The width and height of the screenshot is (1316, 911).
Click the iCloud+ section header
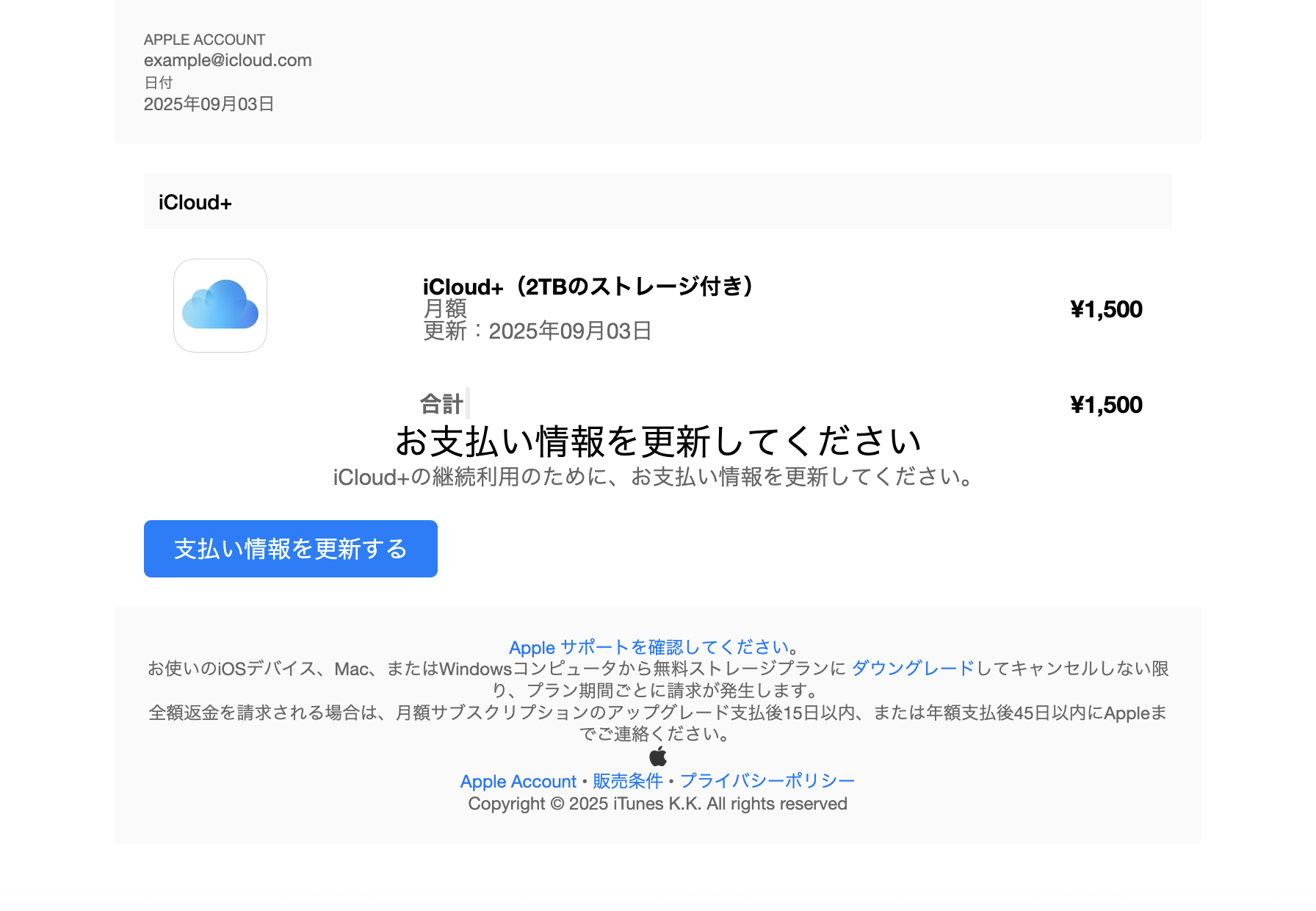click(x=658, y=202)
